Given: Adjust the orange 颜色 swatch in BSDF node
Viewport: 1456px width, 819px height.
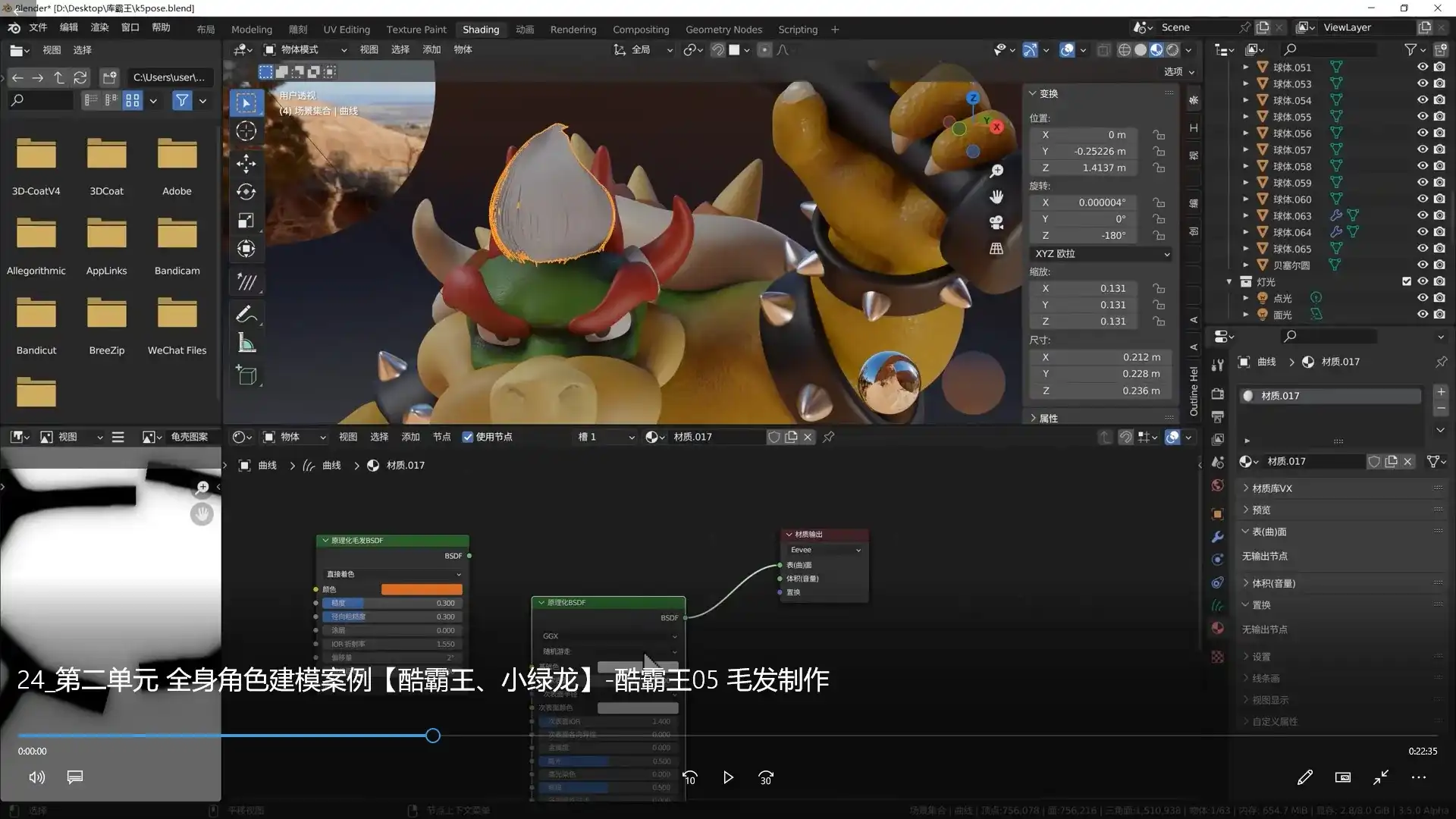Looking at the screenshot, I should (x=422, y=588).
